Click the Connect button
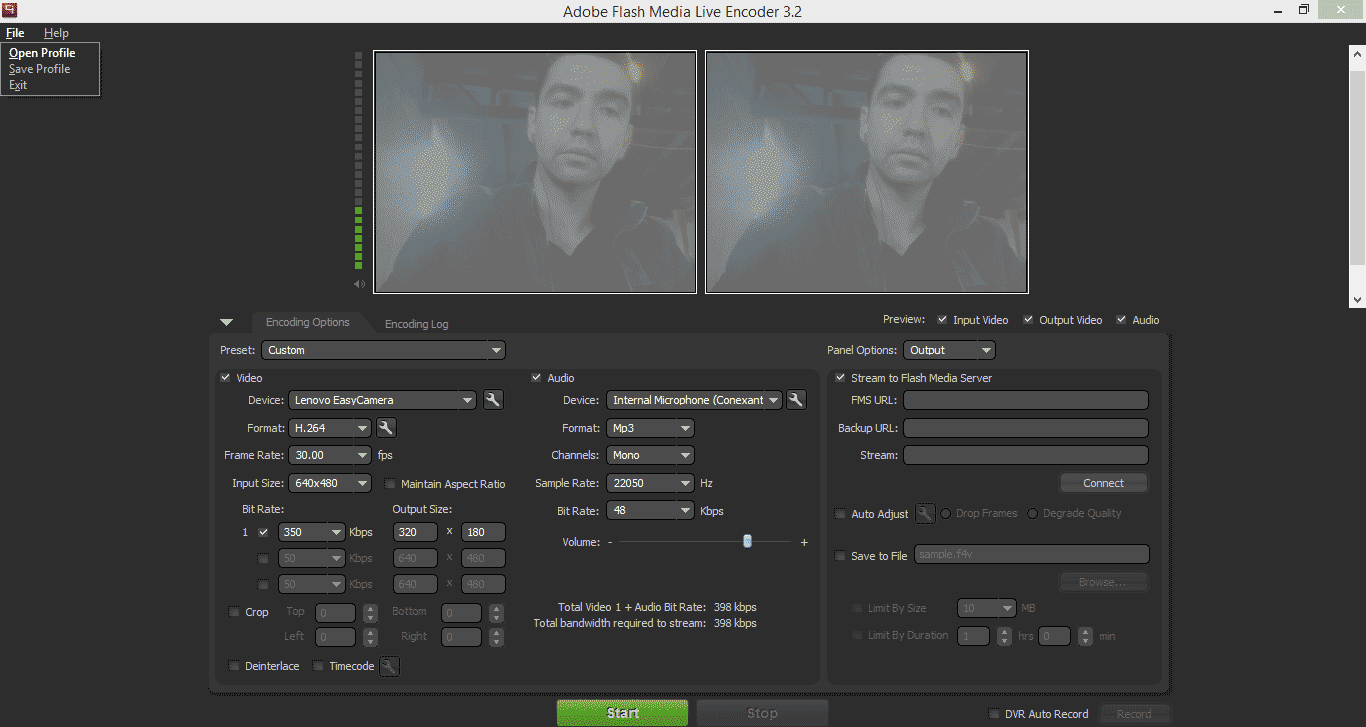This screenshot has width=1366, height=727. point(1104,483)
